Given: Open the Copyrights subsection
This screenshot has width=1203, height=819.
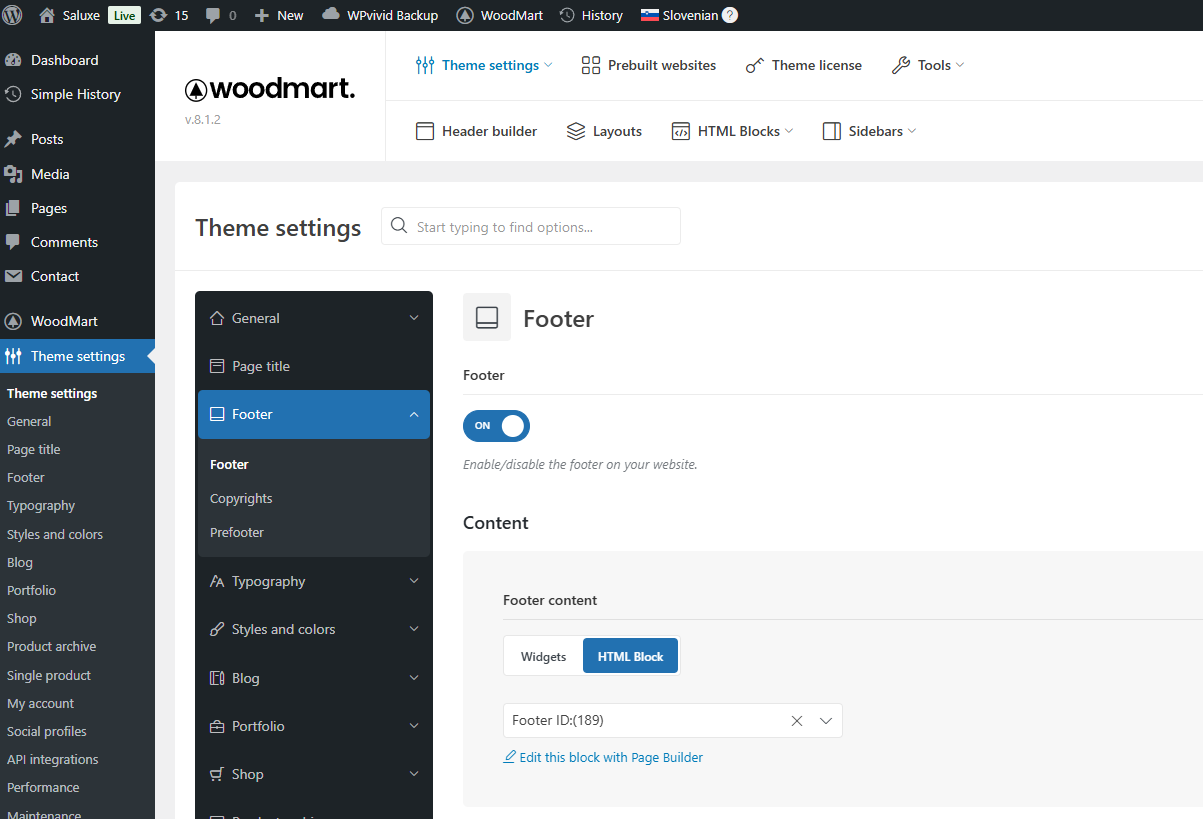Looking at the screenshot, I should tap(241, 498).
